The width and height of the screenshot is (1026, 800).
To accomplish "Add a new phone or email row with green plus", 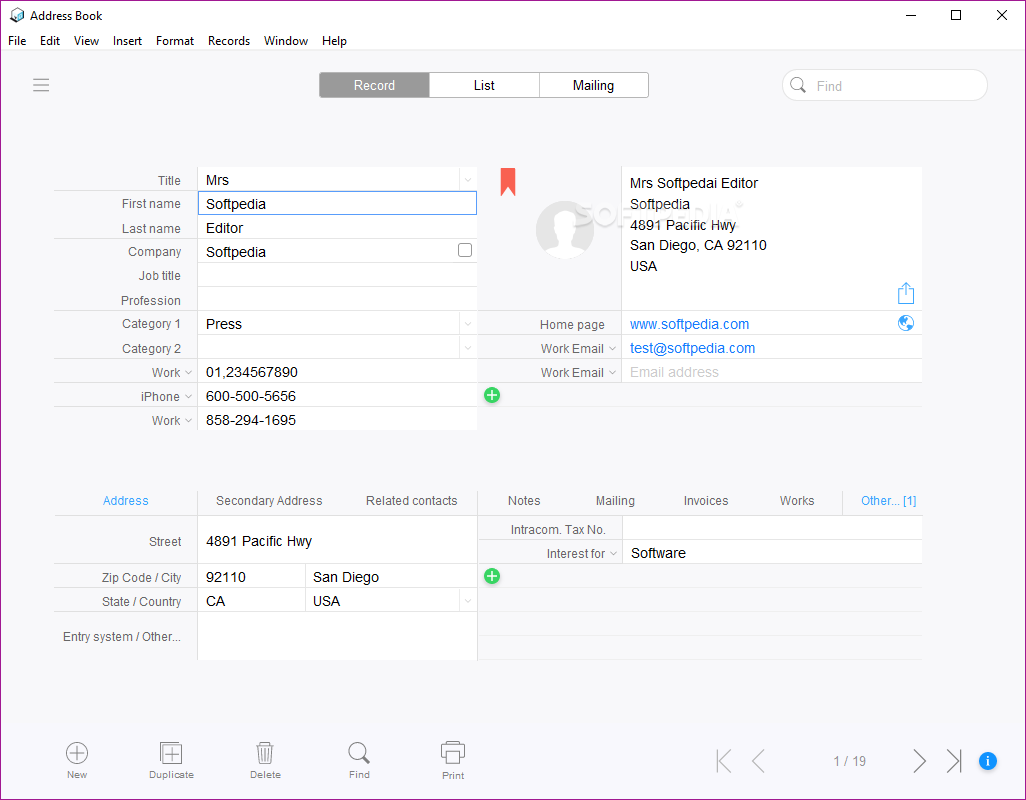I will tap(492, 395).
